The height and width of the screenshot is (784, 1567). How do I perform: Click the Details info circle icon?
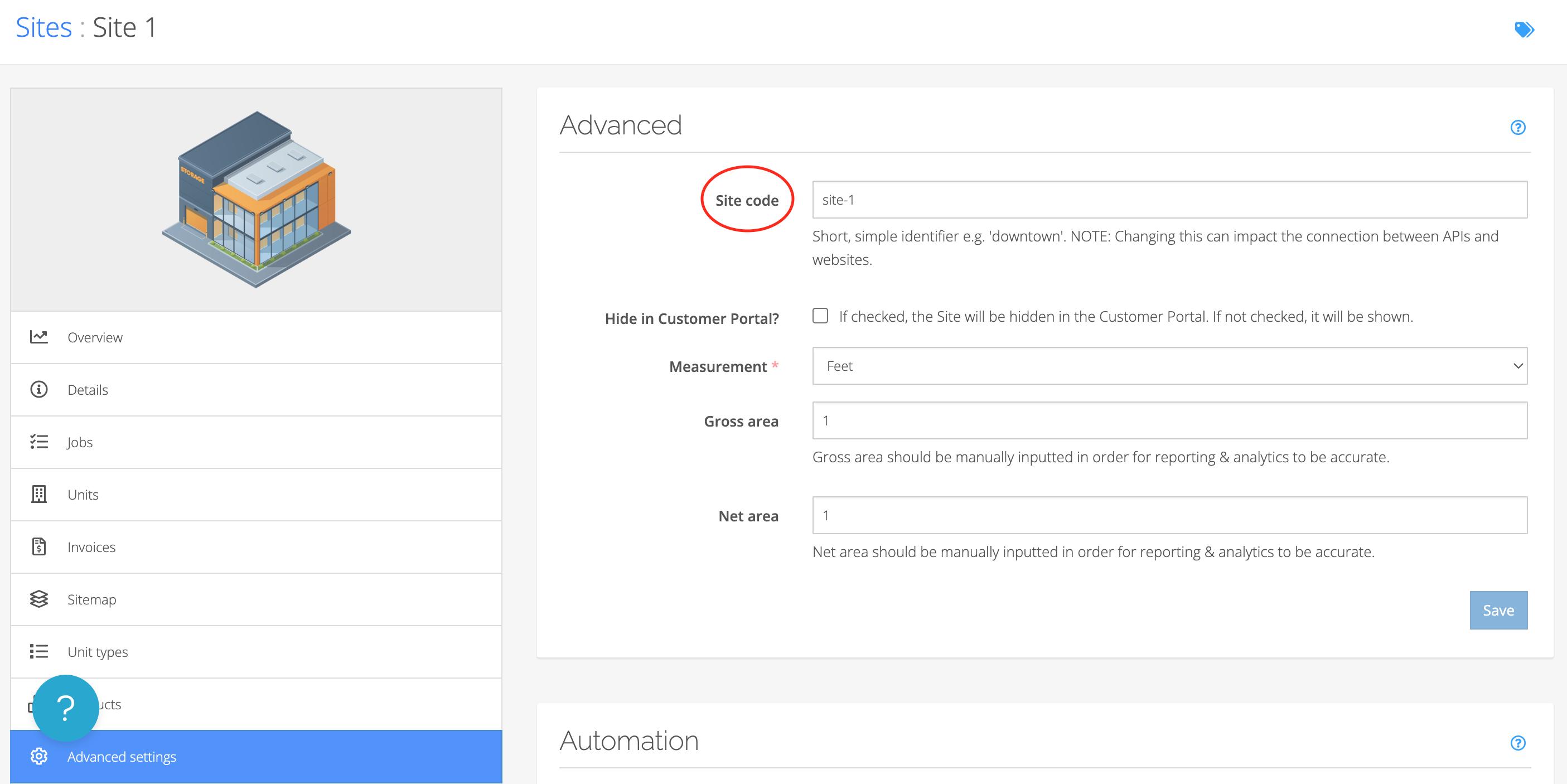[39, 389]
